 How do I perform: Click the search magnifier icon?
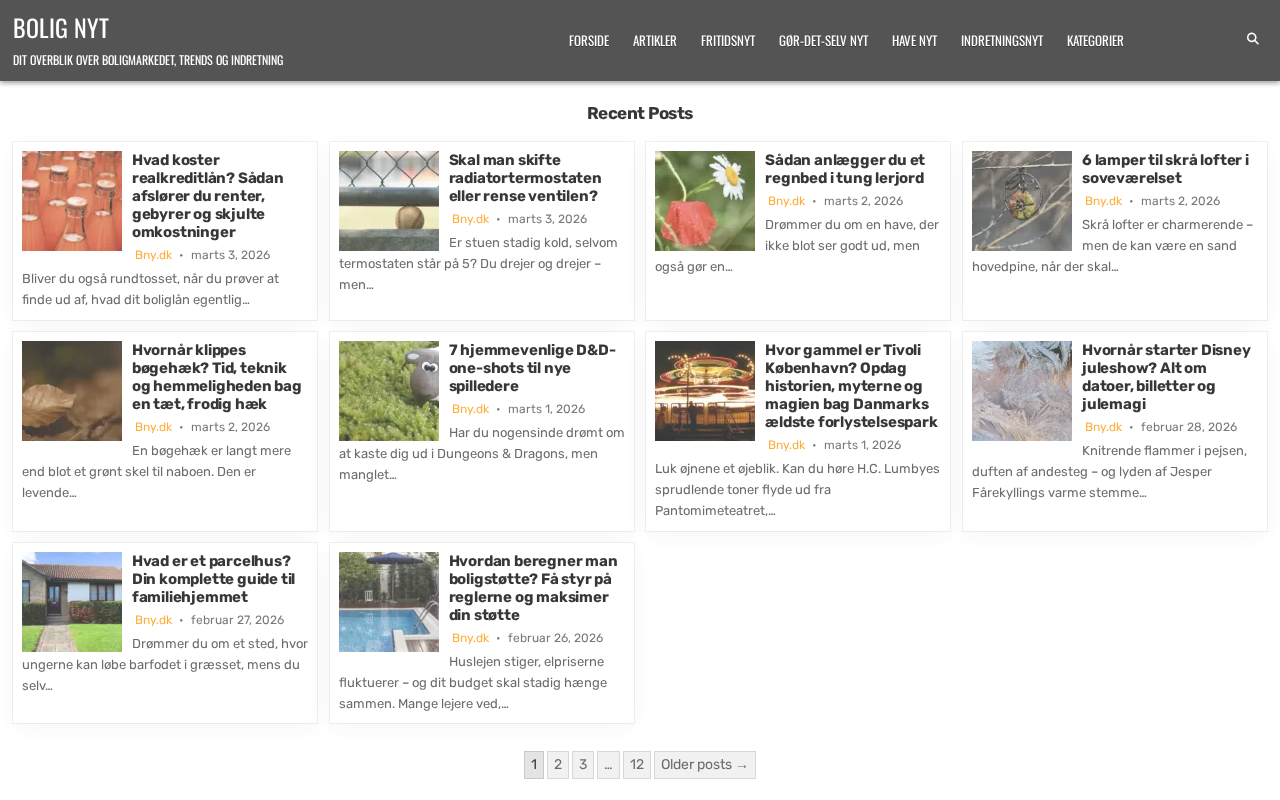1252,39
